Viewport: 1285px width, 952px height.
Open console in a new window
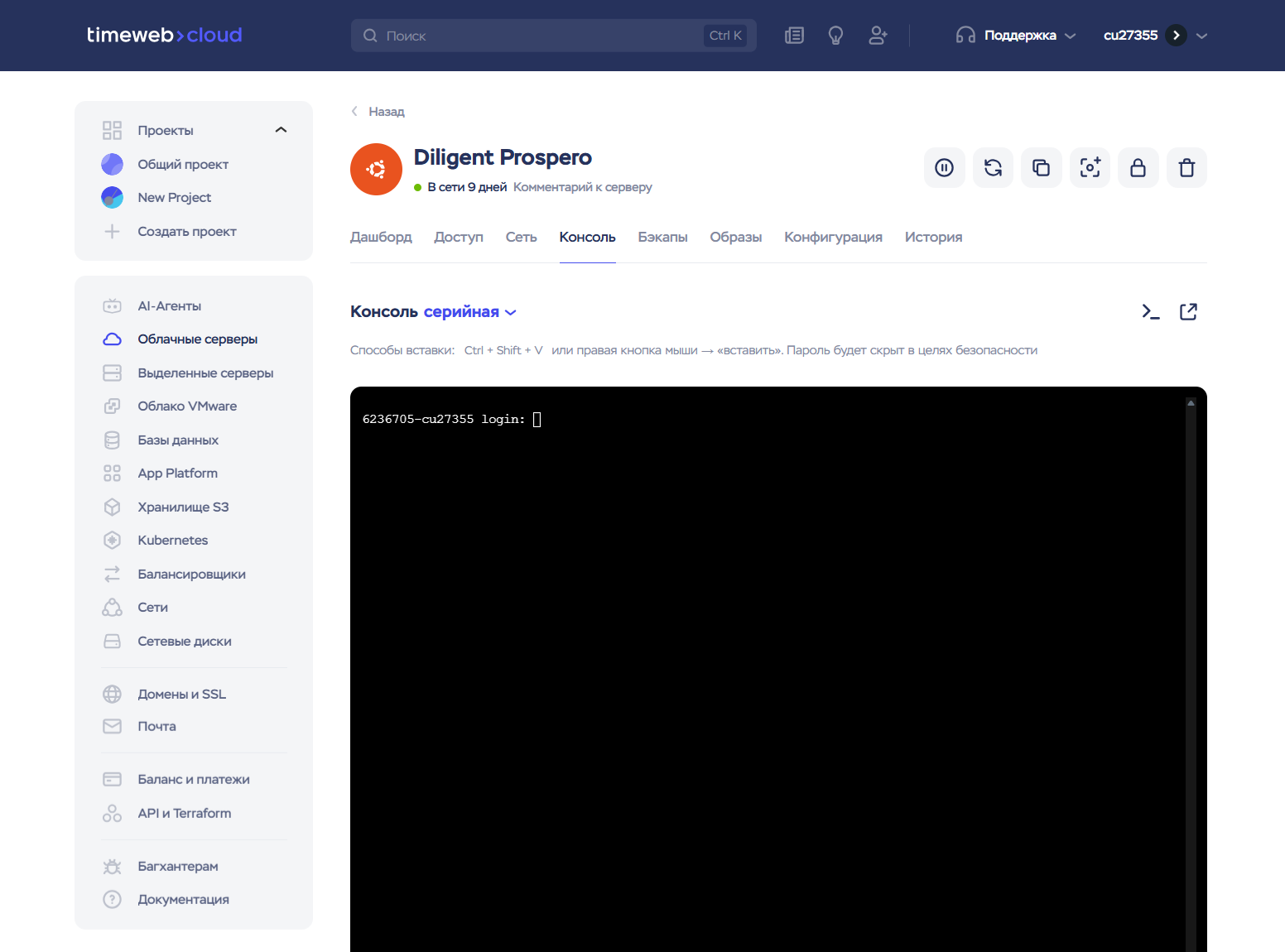pyautogui.click(x=1188, y=312)
